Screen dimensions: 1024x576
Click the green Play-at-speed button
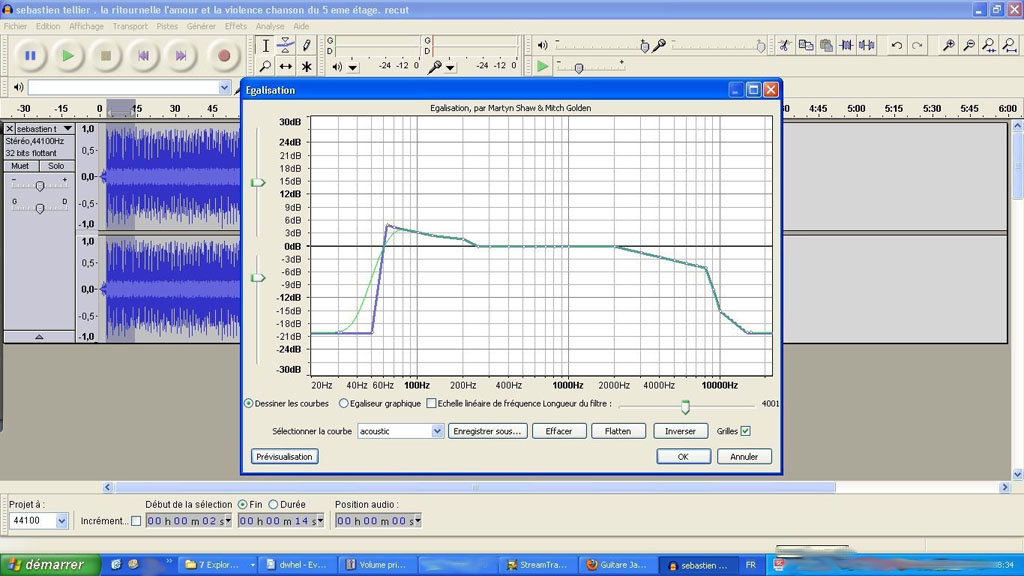tap(542, 66)
